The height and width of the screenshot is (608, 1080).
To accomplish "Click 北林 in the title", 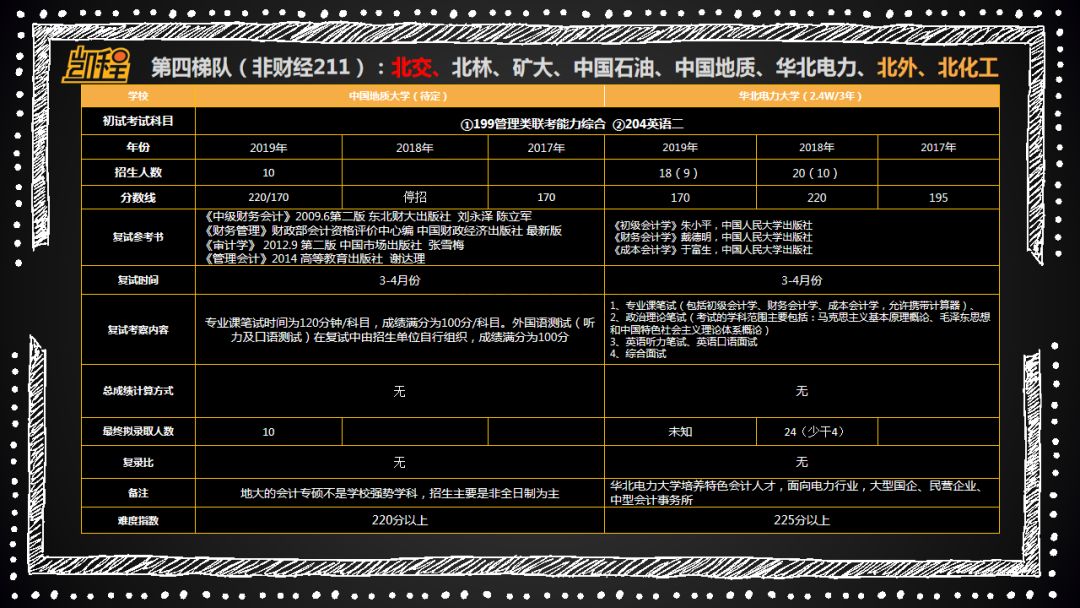I will 472,67.
